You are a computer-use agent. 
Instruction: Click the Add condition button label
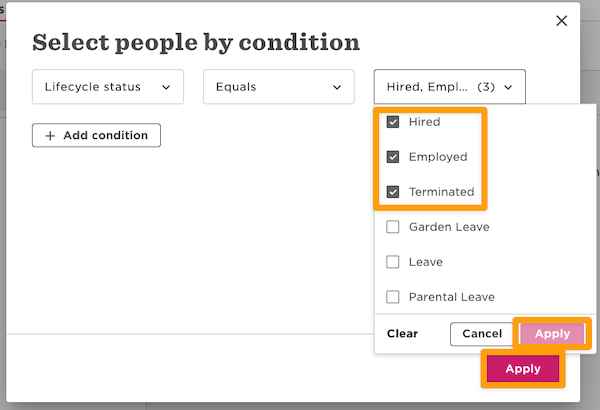(x=105, y=135)
